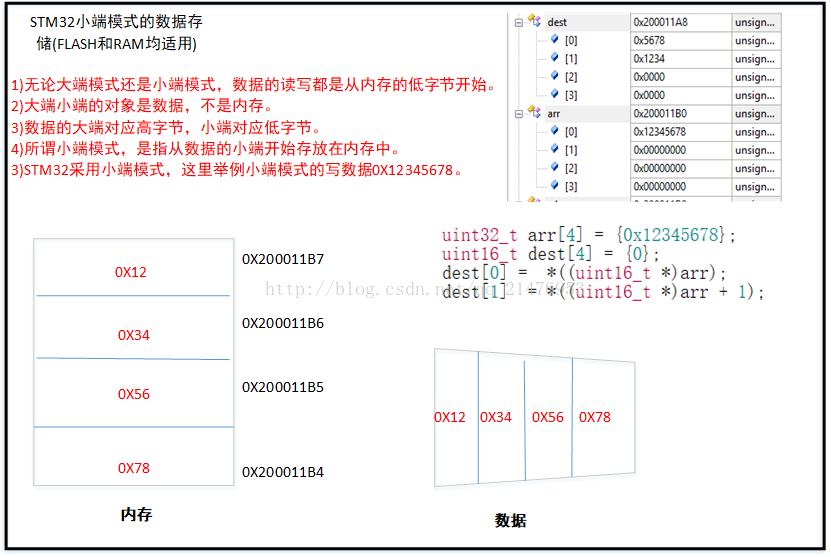Click the address label 0X200011B7
Image resolution: width=831 pixels, height=557 pixels.
(283, 259)
